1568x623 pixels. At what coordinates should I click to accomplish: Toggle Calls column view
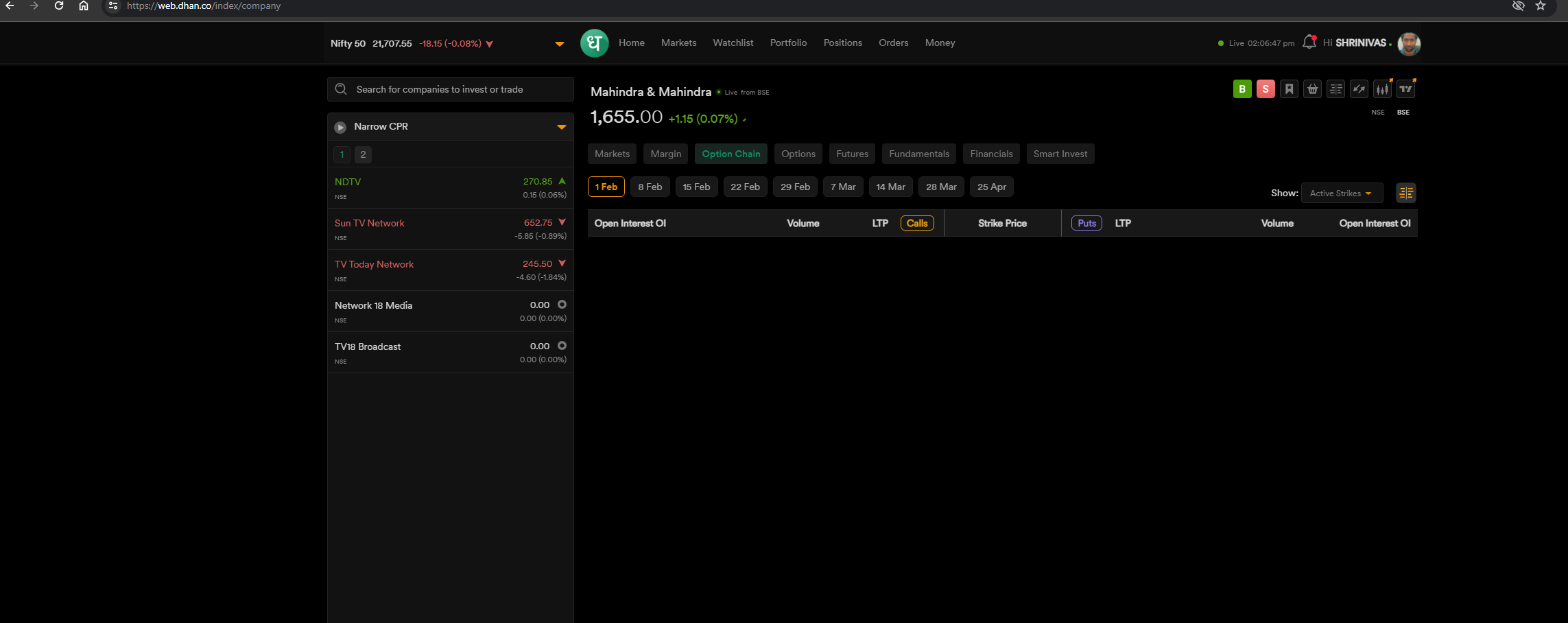(x=917, y=223)
